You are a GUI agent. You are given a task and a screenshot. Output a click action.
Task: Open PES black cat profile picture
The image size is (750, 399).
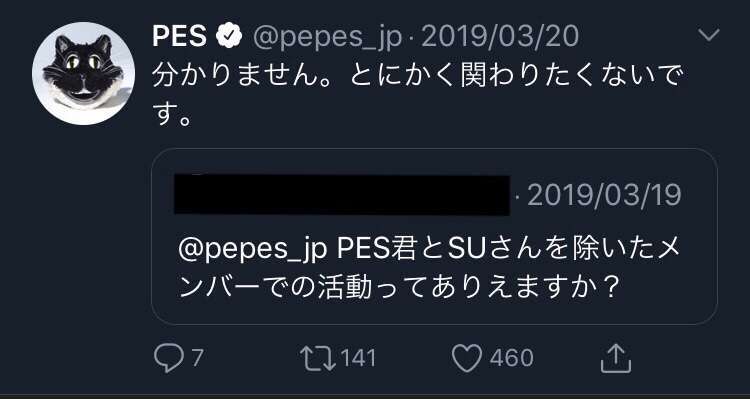coord(83,73)
